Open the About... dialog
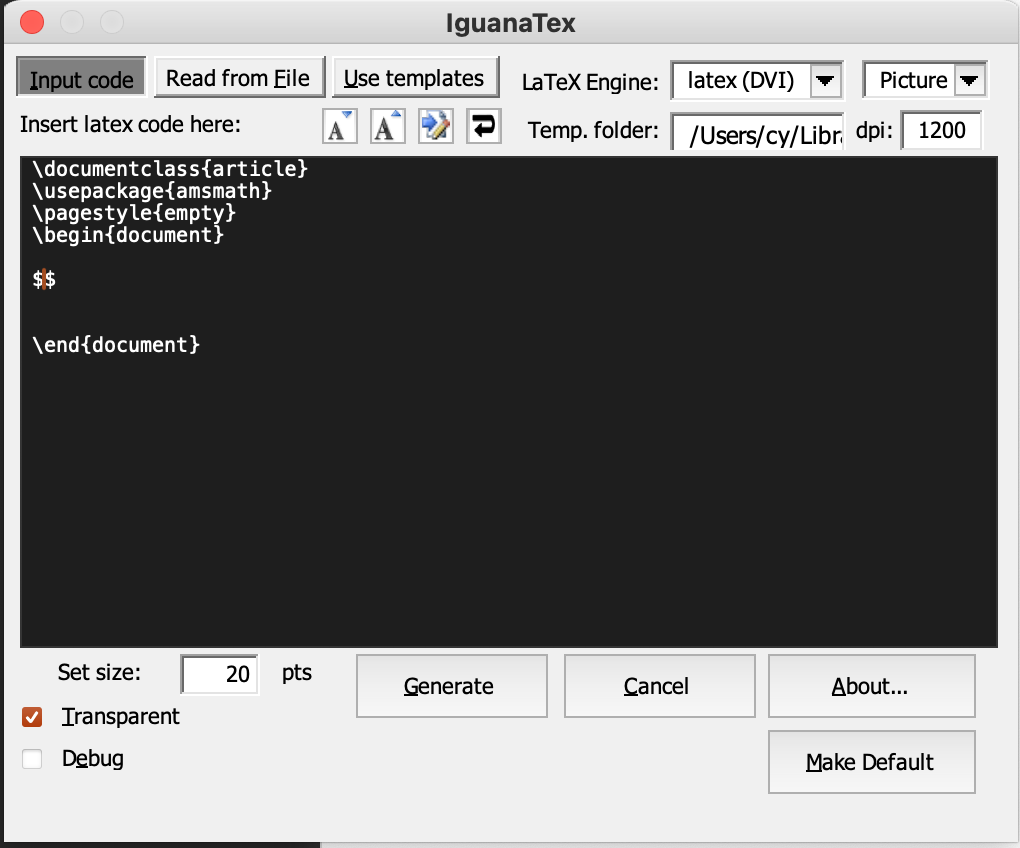1020x848 pixels. [x=870, y=686]
